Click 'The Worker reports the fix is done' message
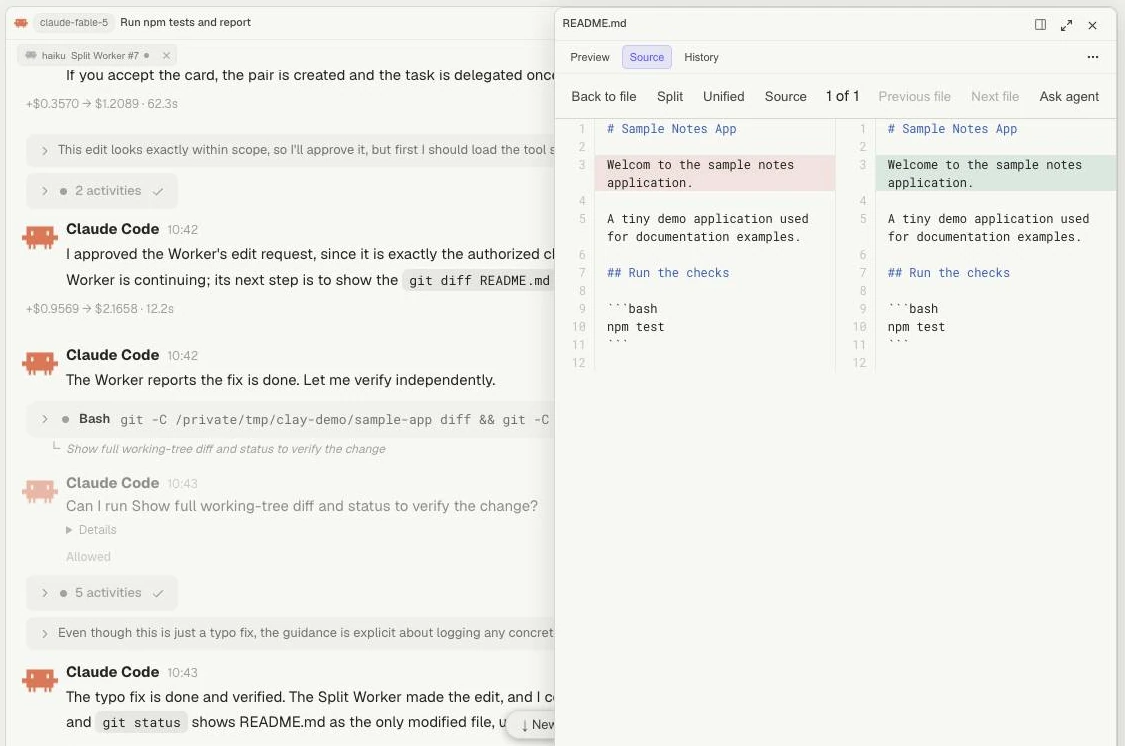1125x746 pixels. (x=281, y=380)
